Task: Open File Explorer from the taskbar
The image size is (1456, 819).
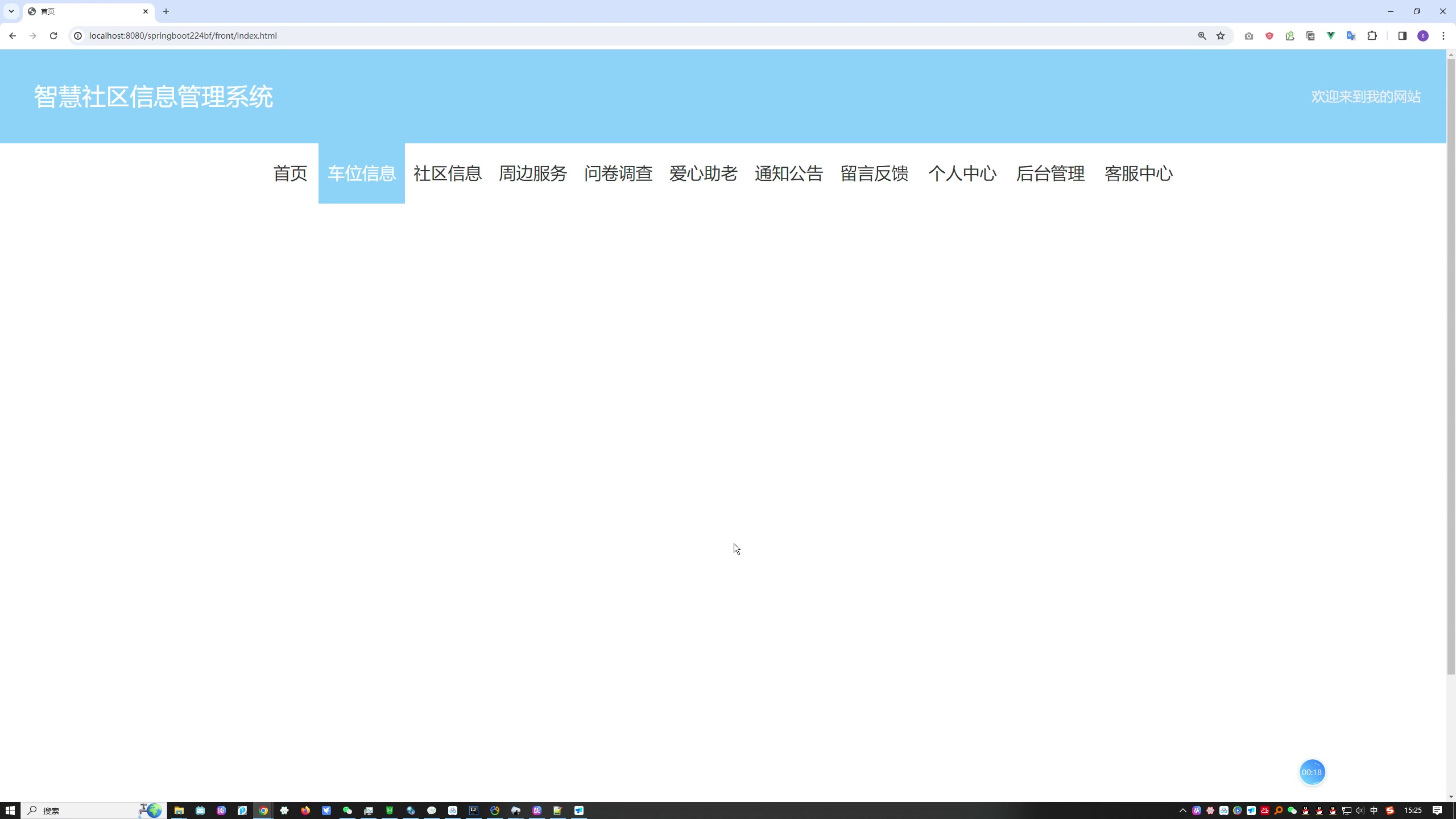Action: [179, 810]
